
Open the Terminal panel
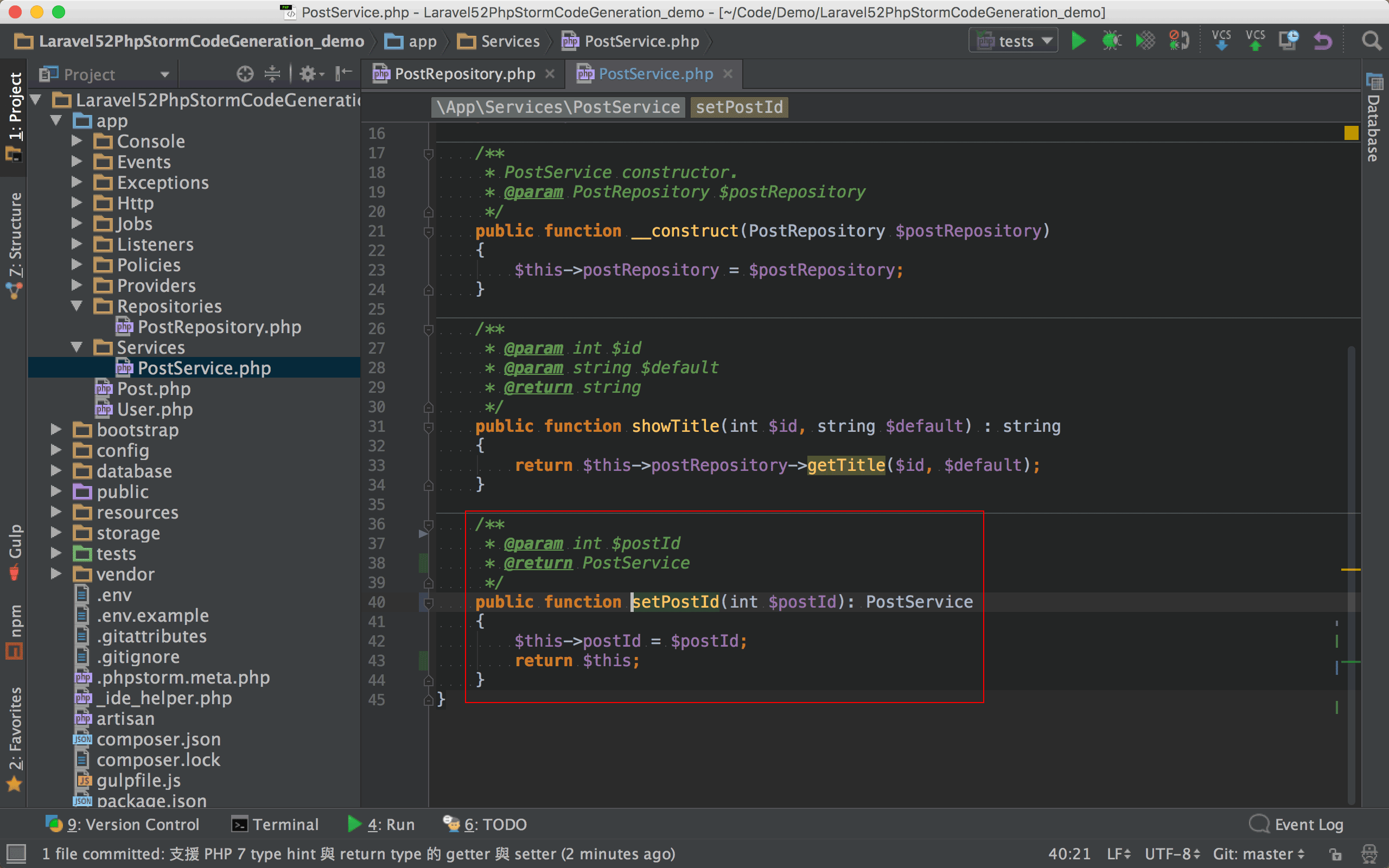pos(283,824)
